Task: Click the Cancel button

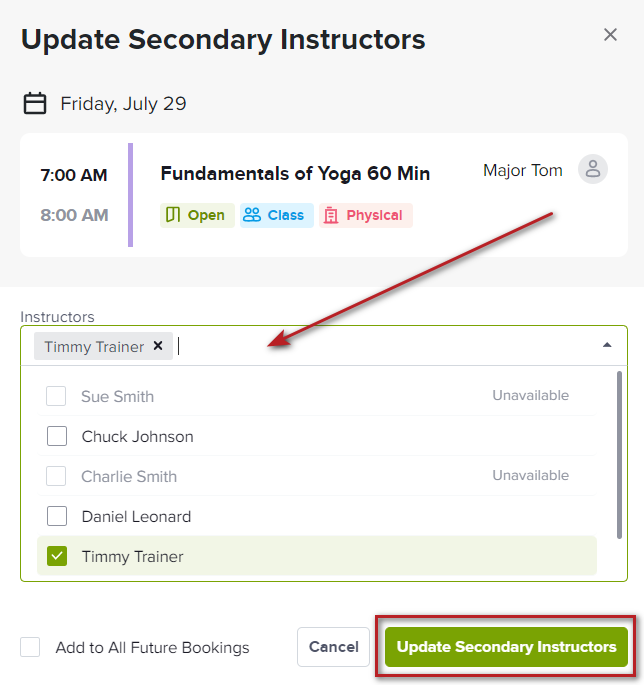Action: click(x=333, y=647)
